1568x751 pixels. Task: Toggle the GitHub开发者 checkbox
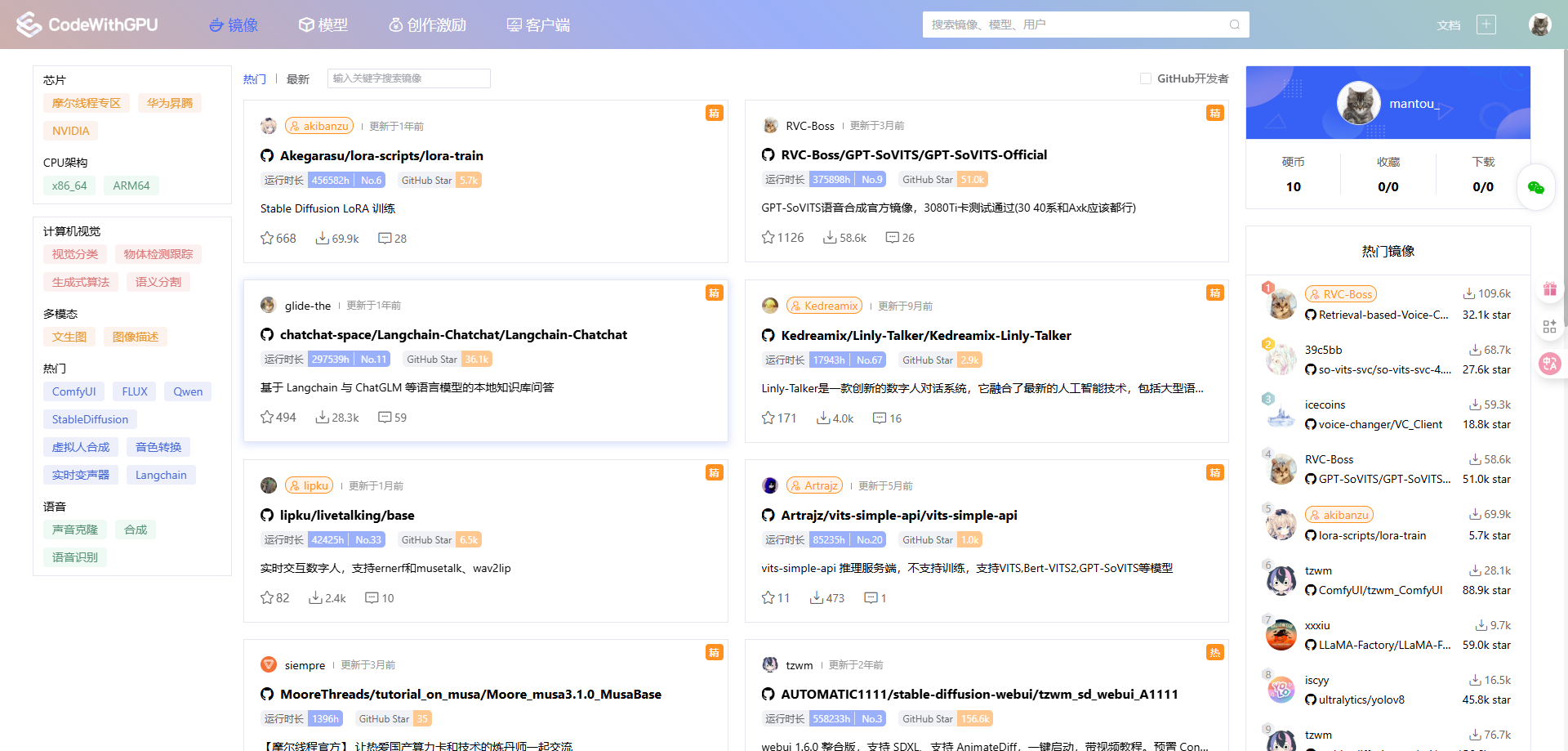[x=1146, y=78]
